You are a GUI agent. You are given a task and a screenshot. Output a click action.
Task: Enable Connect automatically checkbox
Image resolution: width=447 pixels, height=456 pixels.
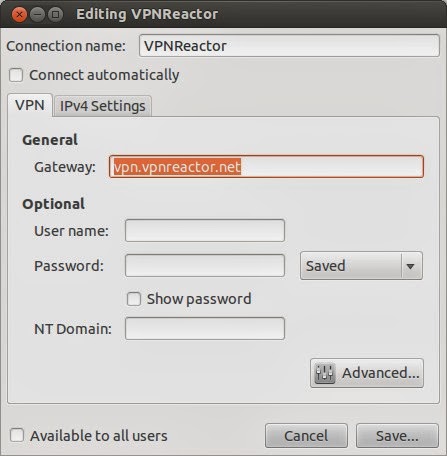[x=16, y=75]
